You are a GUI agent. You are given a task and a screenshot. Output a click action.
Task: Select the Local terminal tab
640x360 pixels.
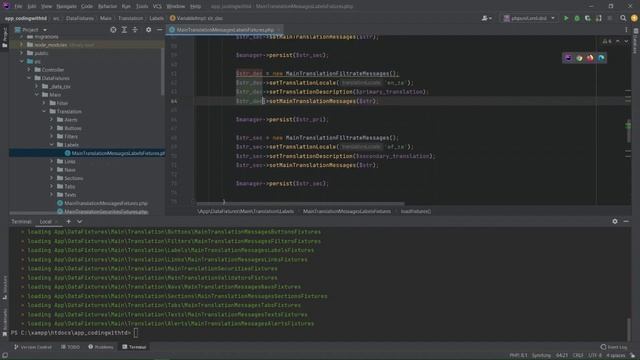46,221
